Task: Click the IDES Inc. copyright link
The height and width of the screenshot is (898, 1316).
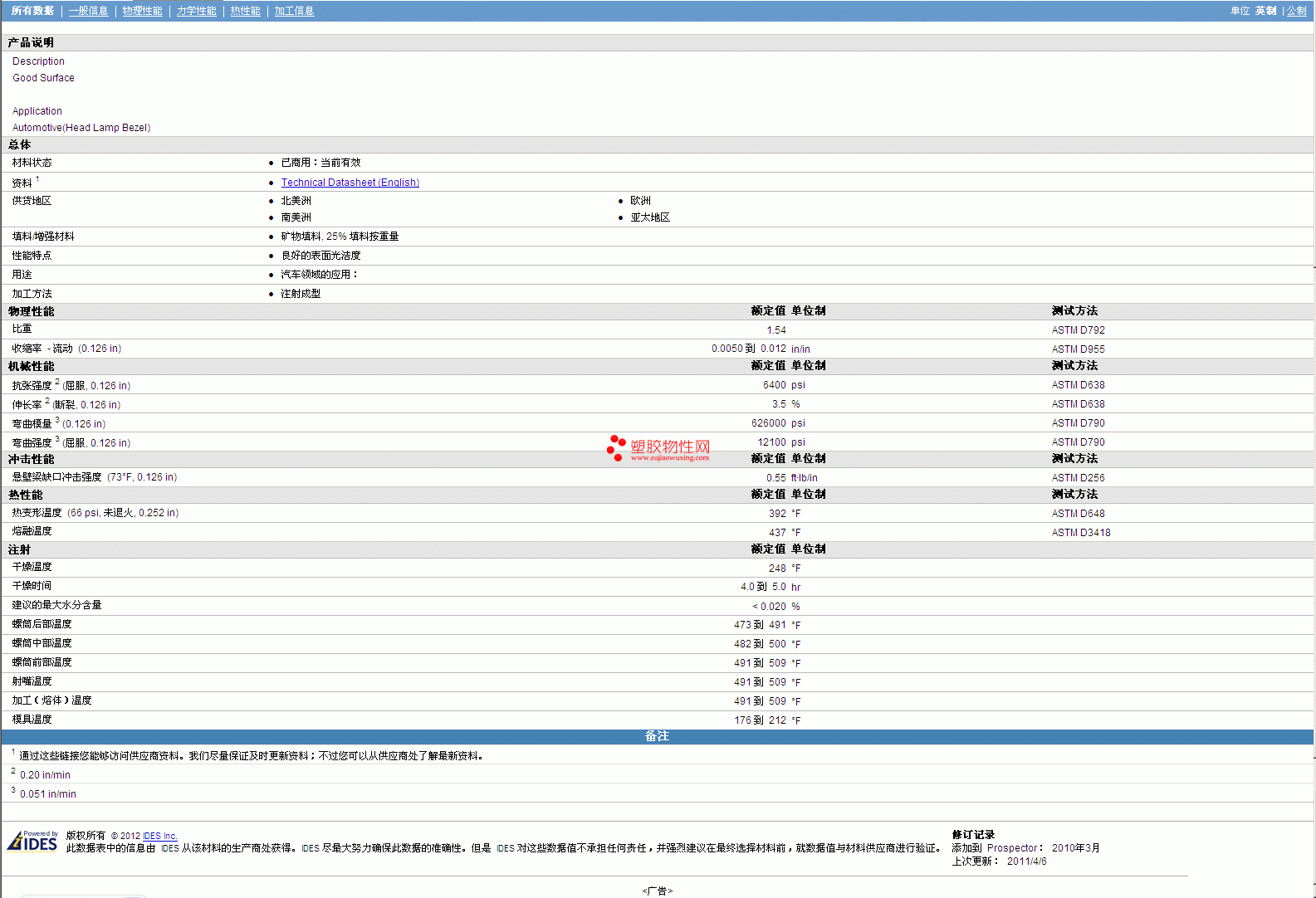Action: (x=159, y=836)
